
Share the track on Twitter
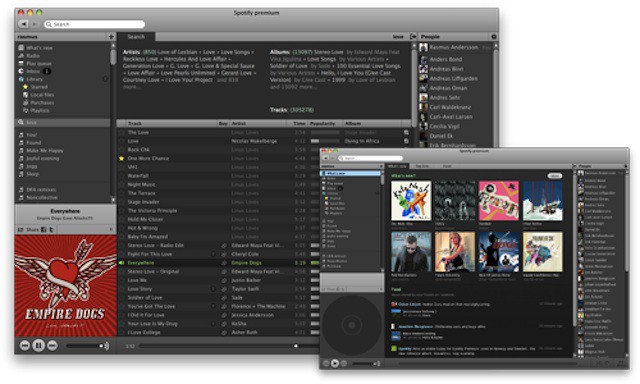(x=51, y=230)
